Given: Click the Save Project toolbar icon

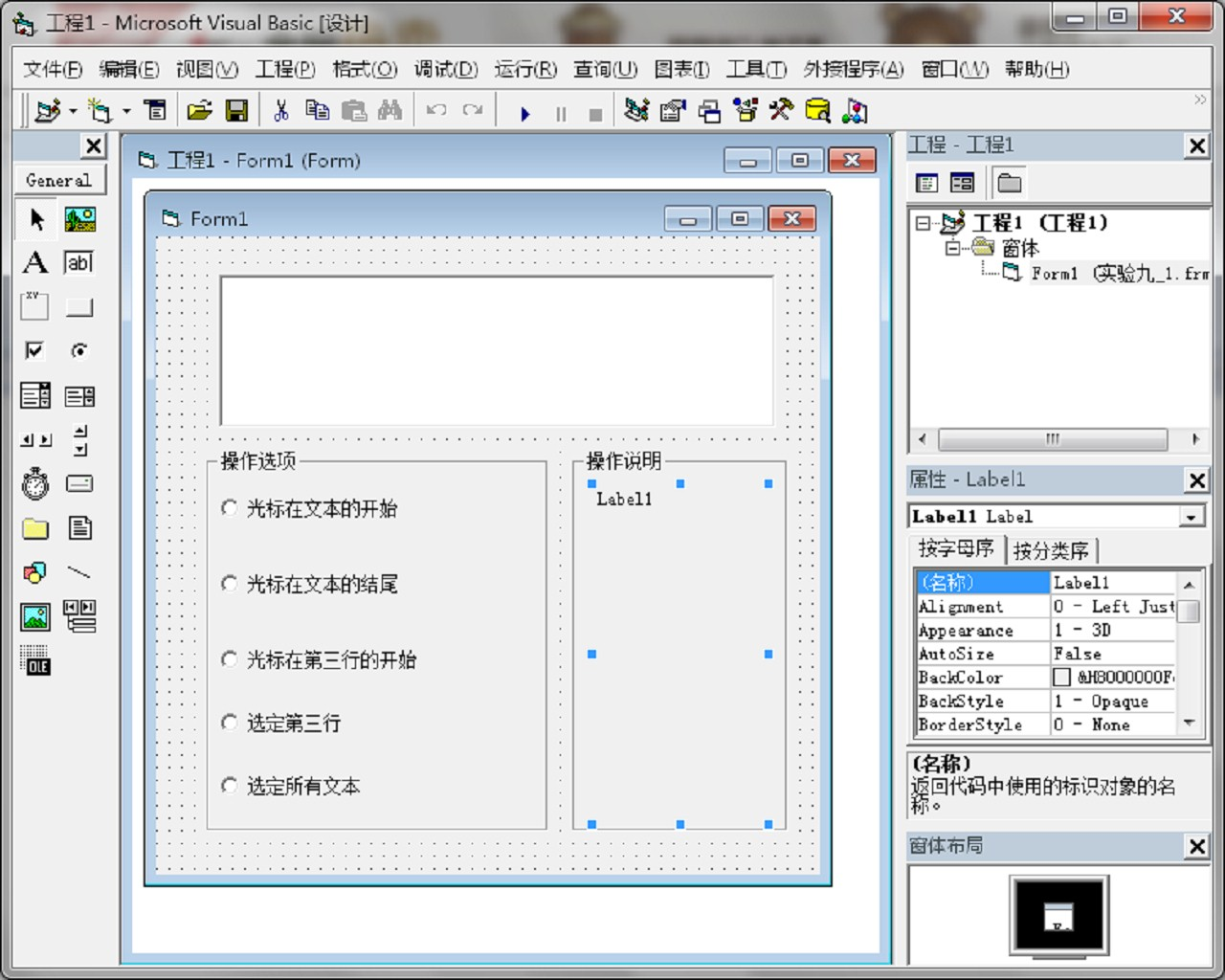Looking at the screenshot, I should pos(236,111).
